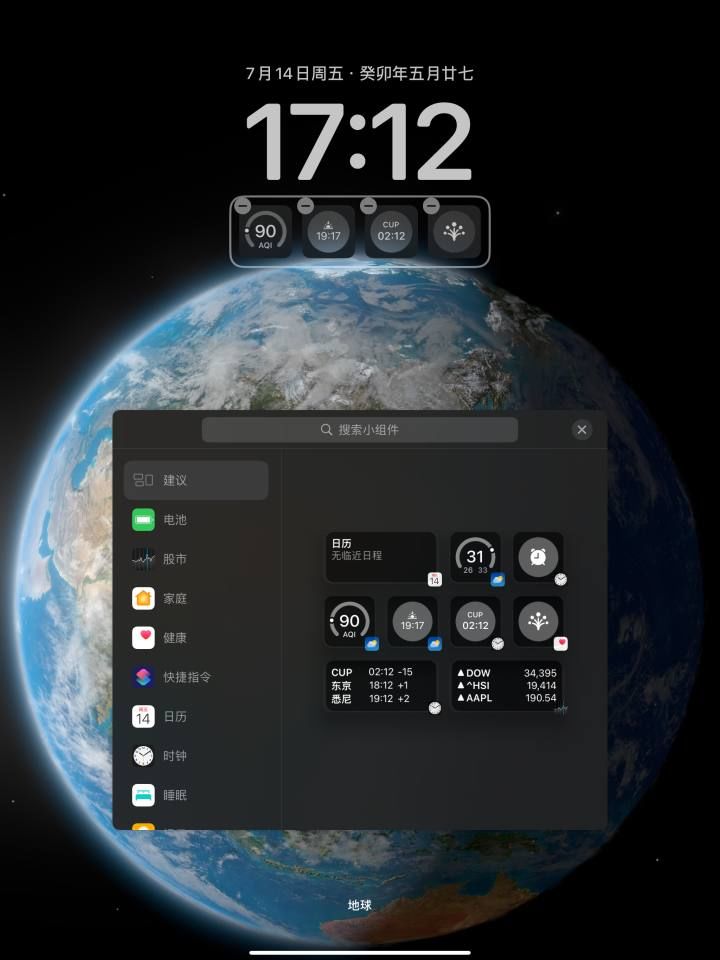Image resolution: width=720 pixels, height=960 pixels.
Task: Remove the 19:17 sunset widget
Action: coord(306,206)
